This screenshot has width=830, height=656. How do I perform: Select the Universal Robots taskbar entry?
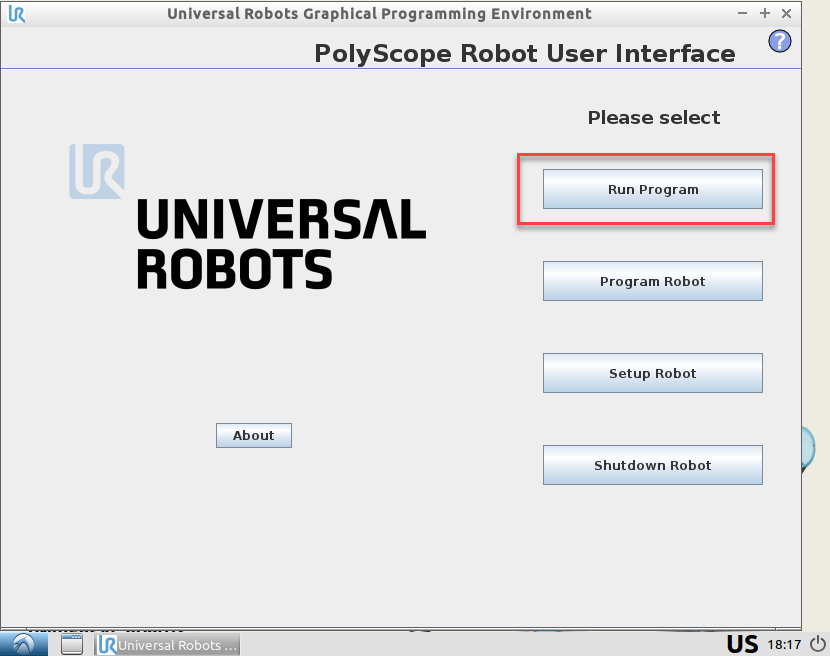click(168, 645)
